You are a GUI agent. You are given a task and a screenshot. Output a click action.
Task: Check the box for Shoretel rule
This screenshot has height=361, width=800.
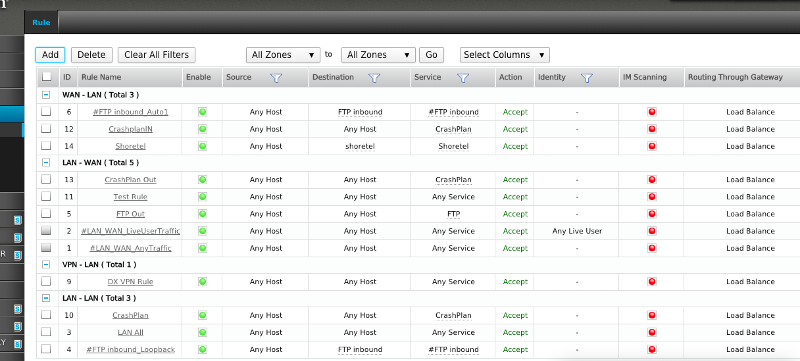click(x=46, y=145)
